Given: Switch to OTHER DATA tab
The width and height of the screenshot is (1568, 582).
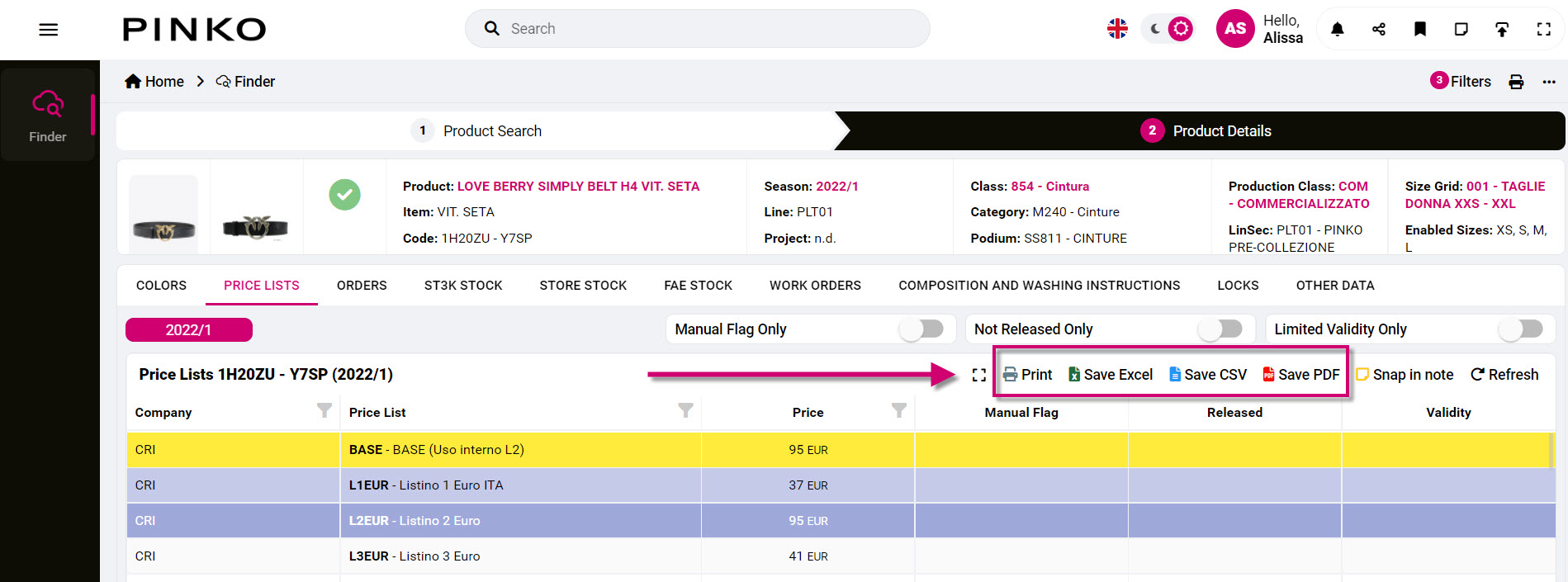Looking at the screenshot, I should coord(1335,286).
